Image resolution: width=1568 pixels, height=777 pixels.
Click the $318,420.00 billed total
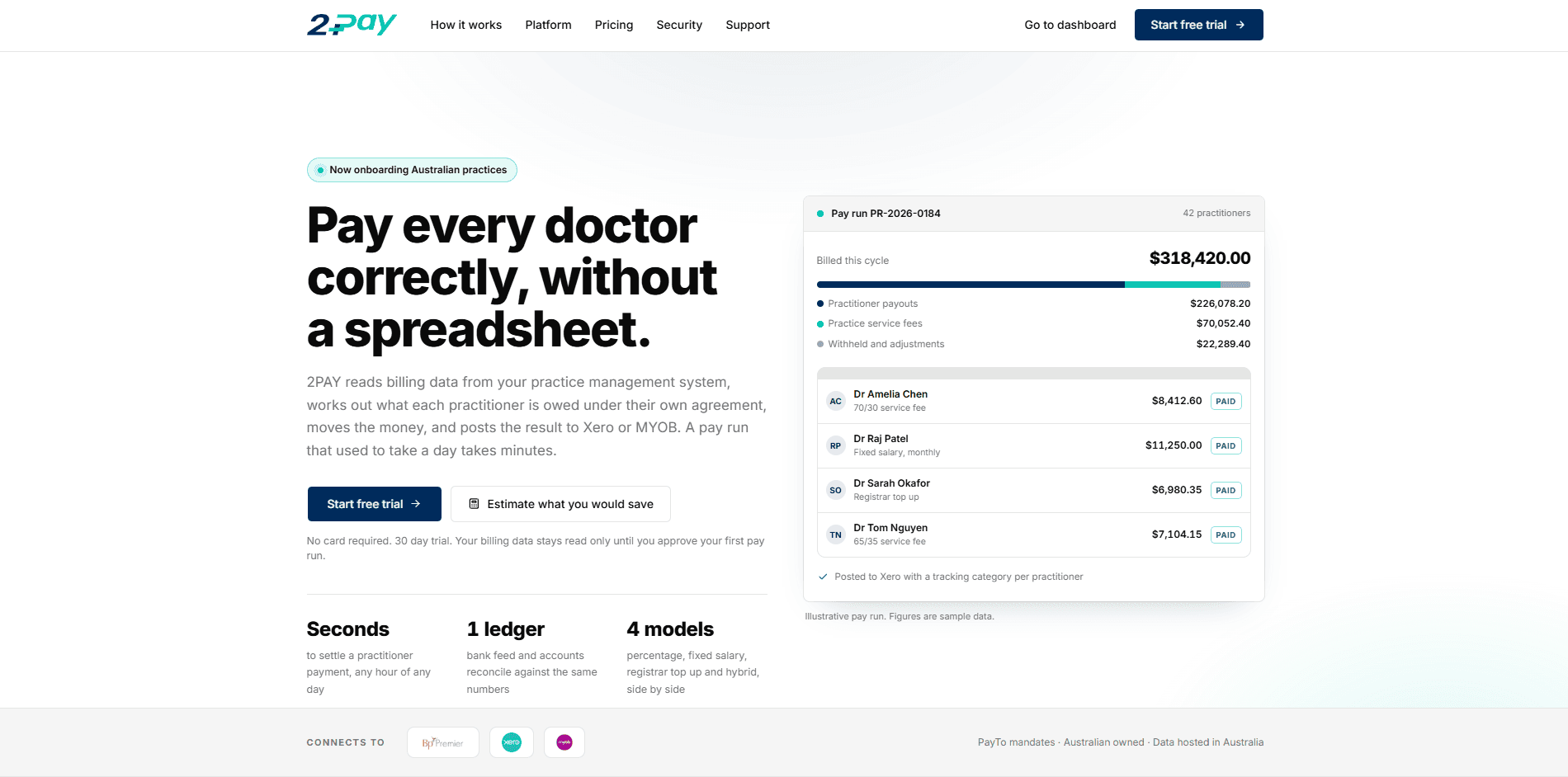[1200, 258]
